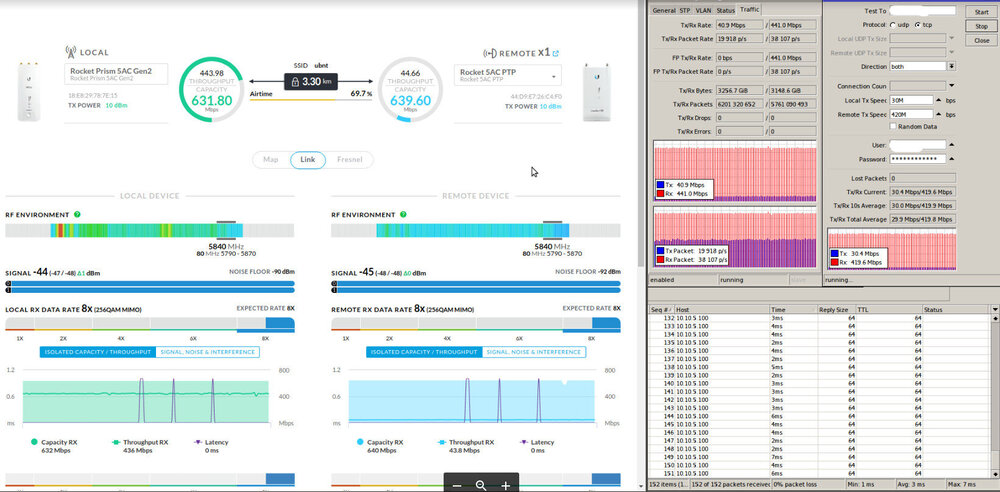Expand the Connection Count field arrow
Screen dimensions: 1000x492
(952, 86)
